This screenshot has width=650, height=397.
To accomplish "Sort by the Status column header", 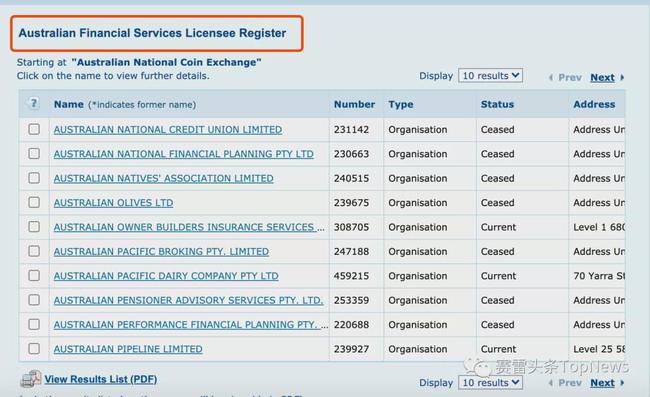I will [x=497, y=104].
